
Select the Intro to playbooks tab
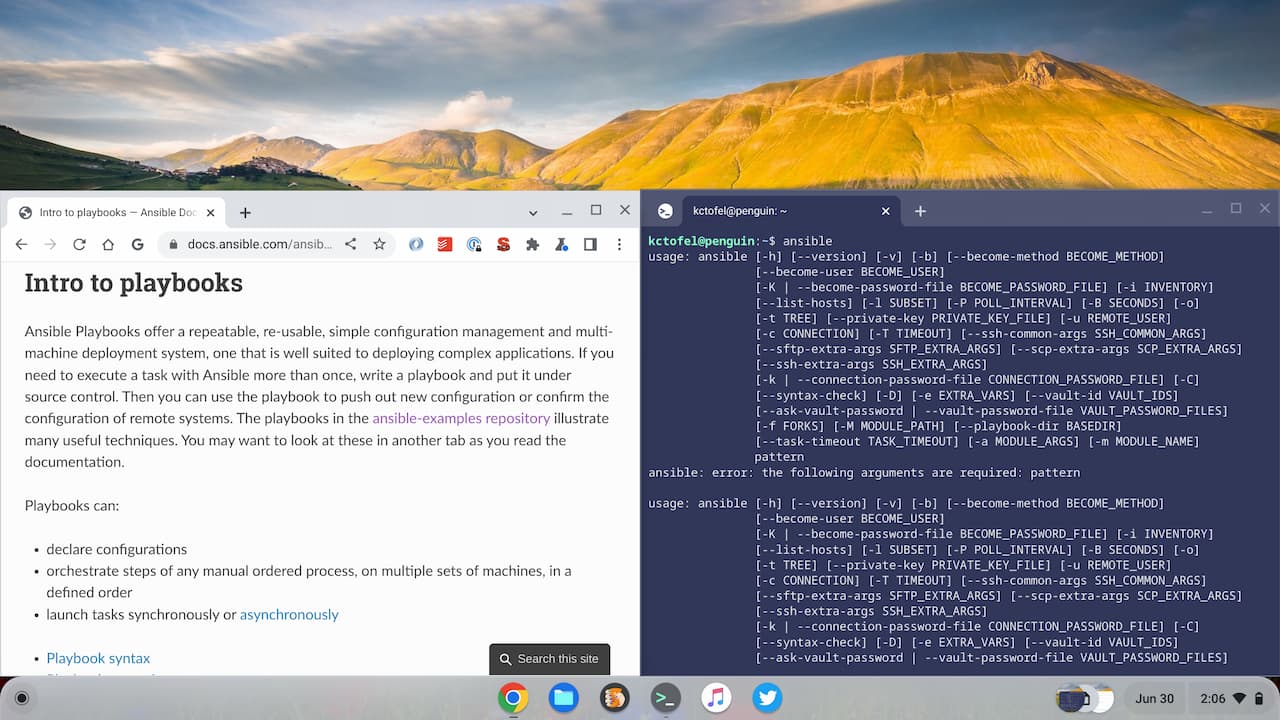[117, 212]
